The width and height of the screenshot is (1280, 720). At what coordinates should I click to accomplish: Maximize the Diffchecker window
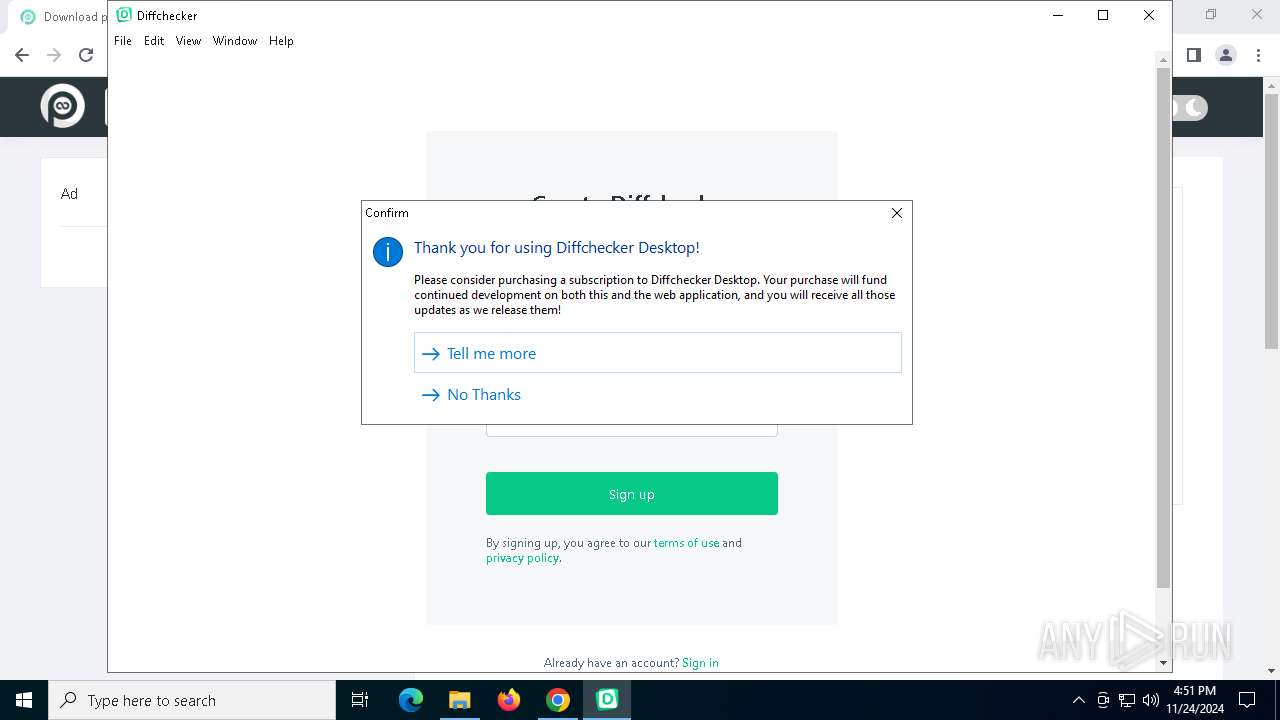point(1103,15)
